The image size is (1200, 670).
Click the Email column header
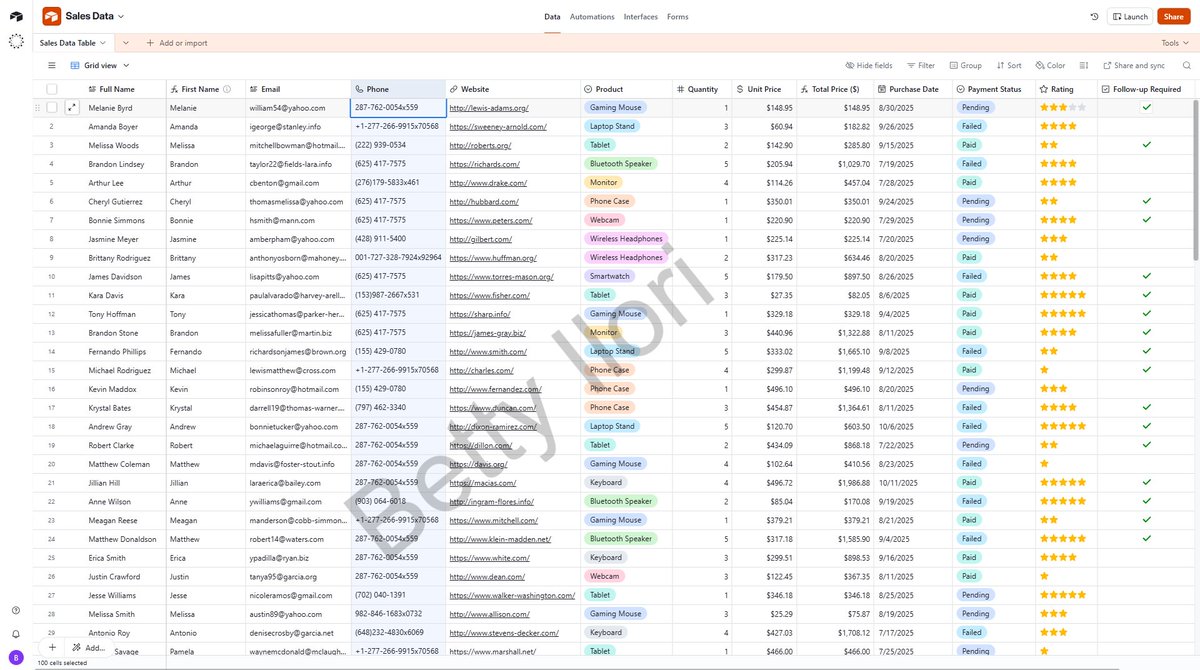click(x=298, y=89)
